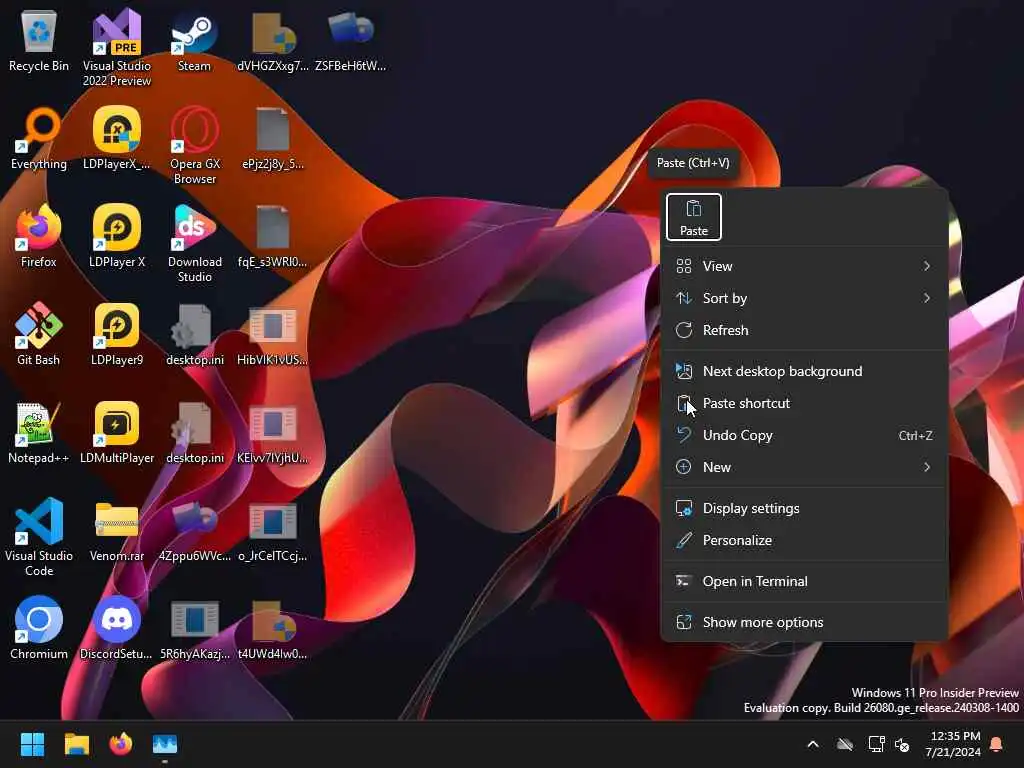
Task: Expand the Sort by submenu
Action: 805,298
